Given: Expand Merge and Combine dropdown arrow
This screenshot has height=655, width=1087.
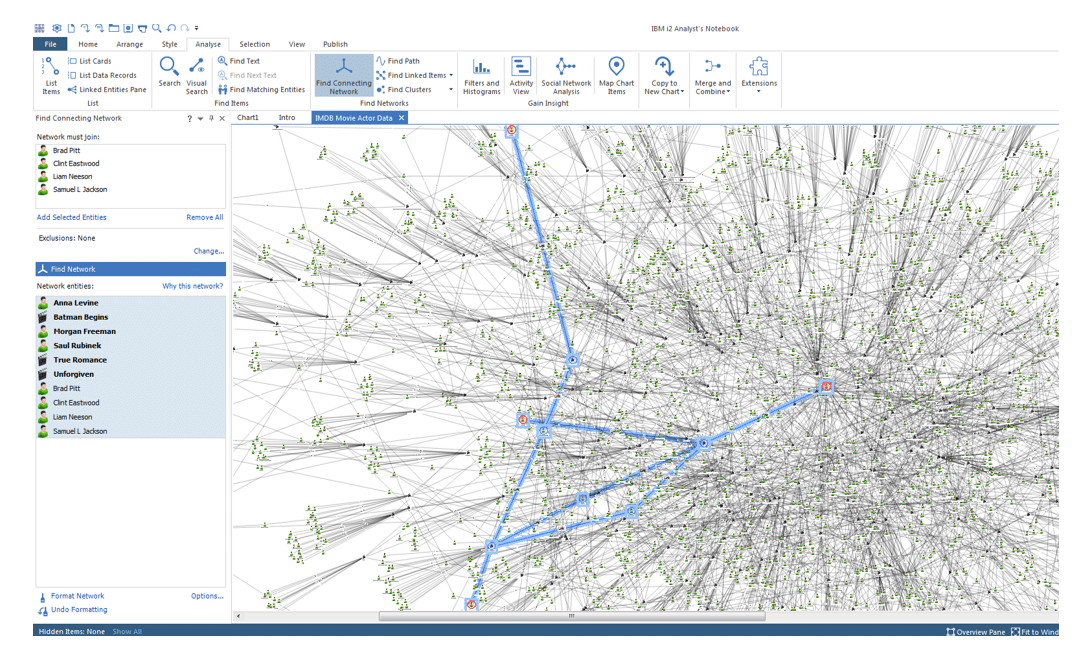Looking at the screenshot, I should (729, 91).
